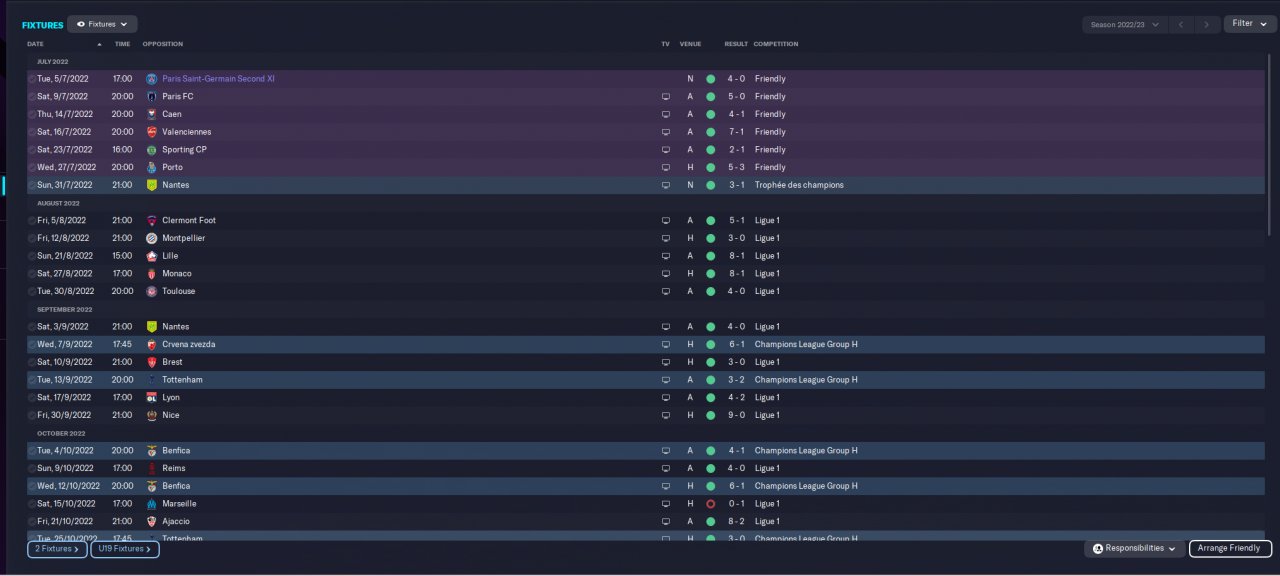The height and width of the screenshot is (576, 1280).
Task: Click the Arrange Friendly button
Action: (1230, 549)
